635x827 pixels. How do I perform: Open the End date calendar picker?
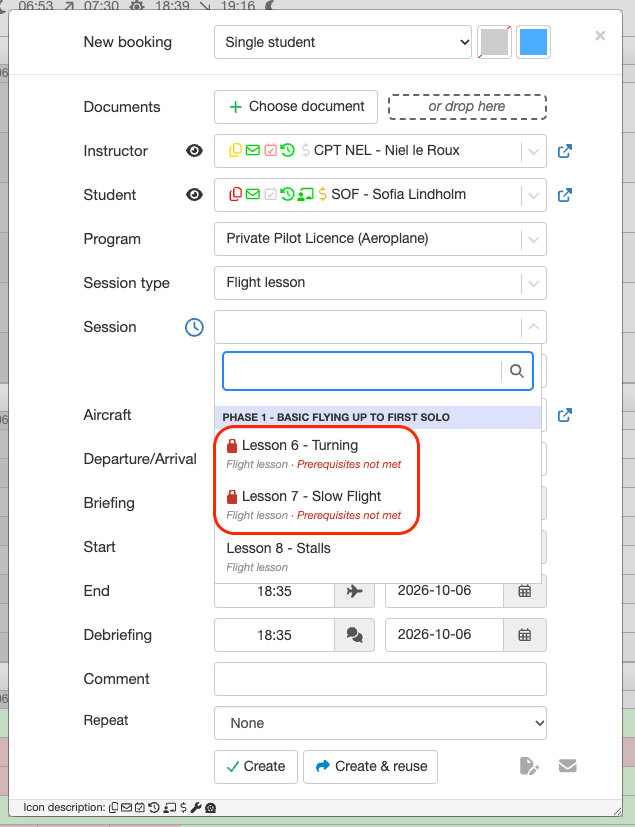[x=525, y=591]
